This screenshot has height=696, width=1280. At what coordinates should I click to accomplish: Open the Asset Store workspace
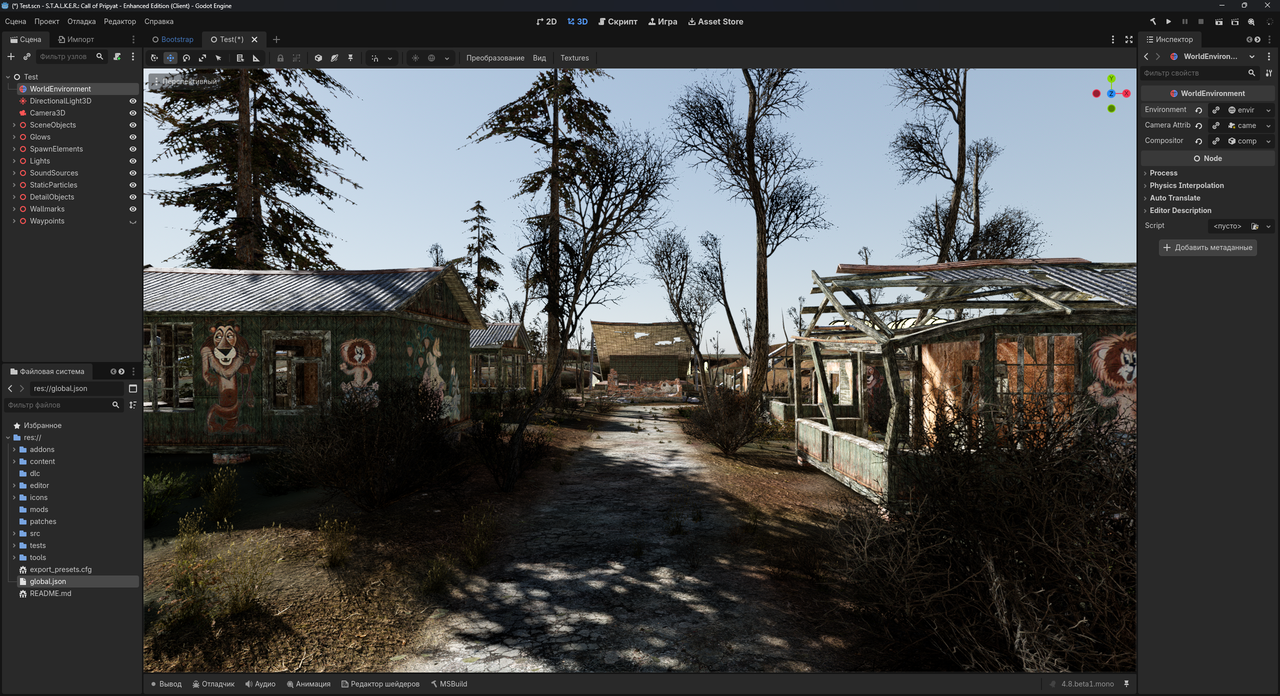716,21
